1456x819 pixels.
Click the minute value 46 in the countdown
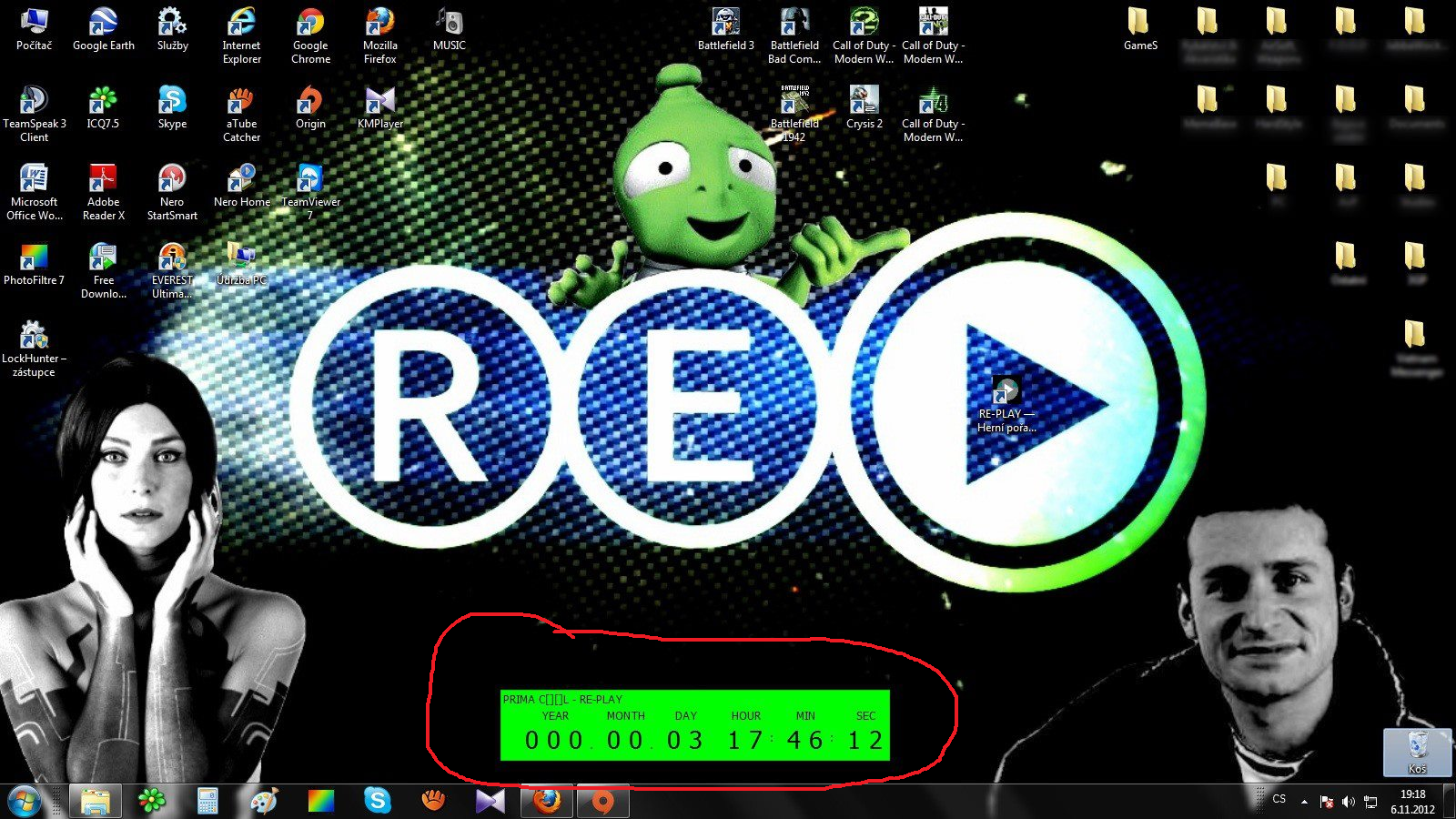[805, 740]
